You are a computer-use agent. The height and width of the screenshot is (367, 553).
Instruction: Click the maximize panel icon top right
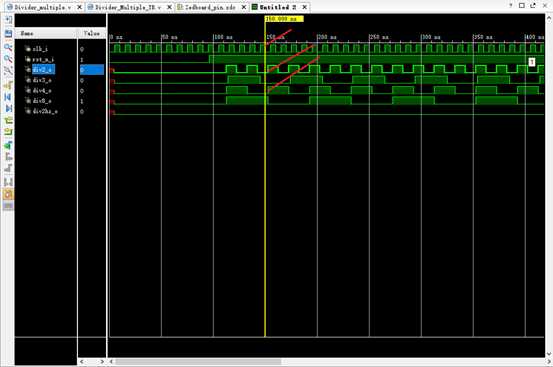[522, 5]
